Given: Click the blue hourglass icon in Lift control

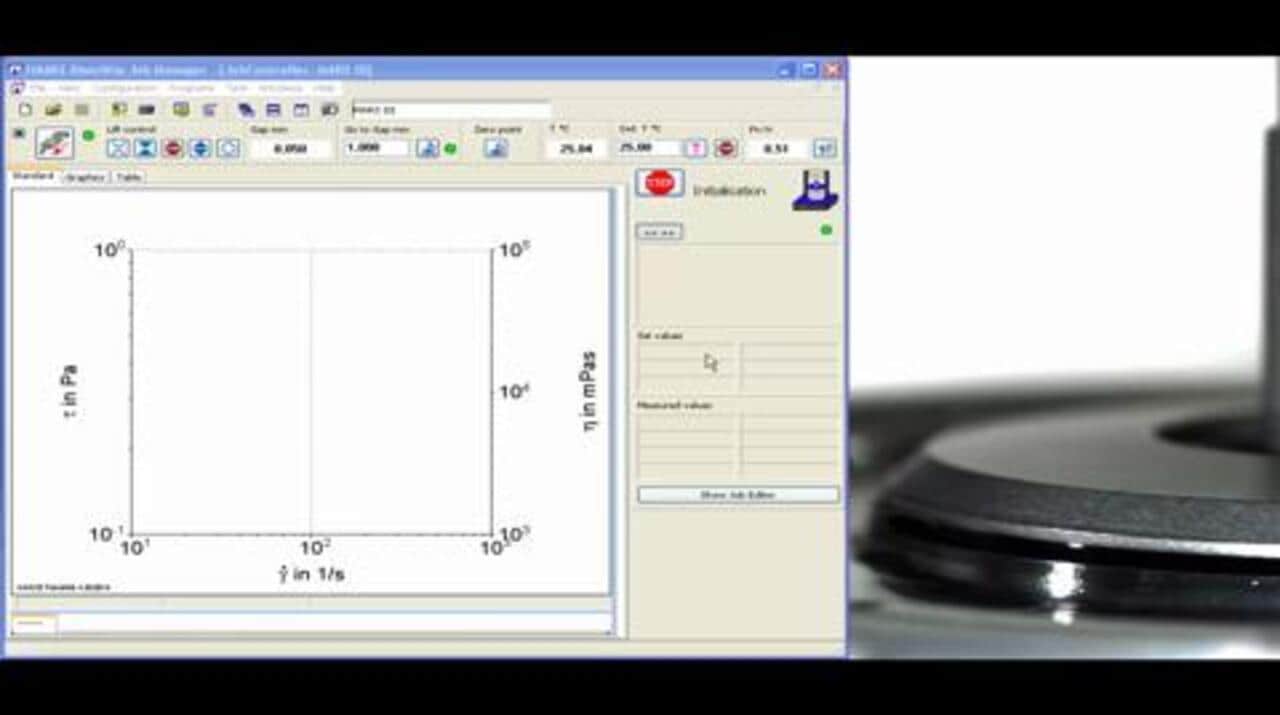Looking at the screenshot, I should [x=146, y=148].
